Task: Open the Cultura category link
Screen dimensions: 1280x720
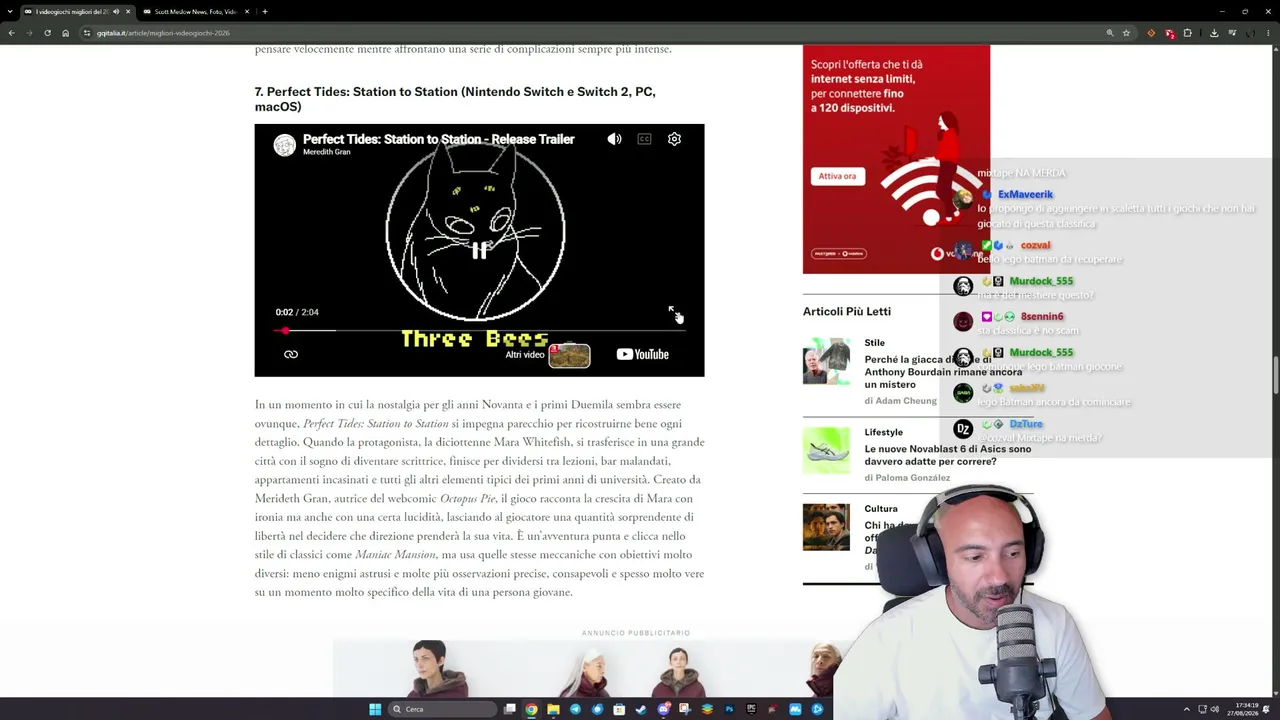Action: coord(881,509)
